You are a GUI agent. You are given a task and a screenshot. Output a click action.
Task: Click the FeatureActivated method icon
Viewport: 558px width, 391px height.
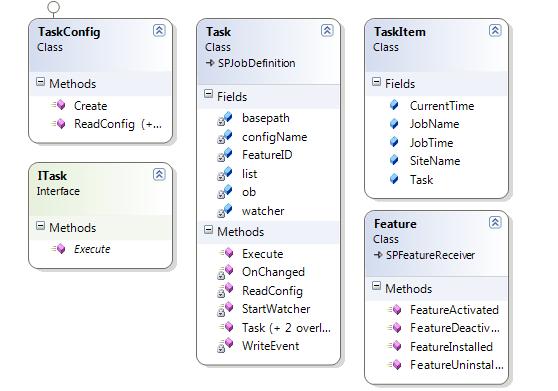click(x=395, y=310)
